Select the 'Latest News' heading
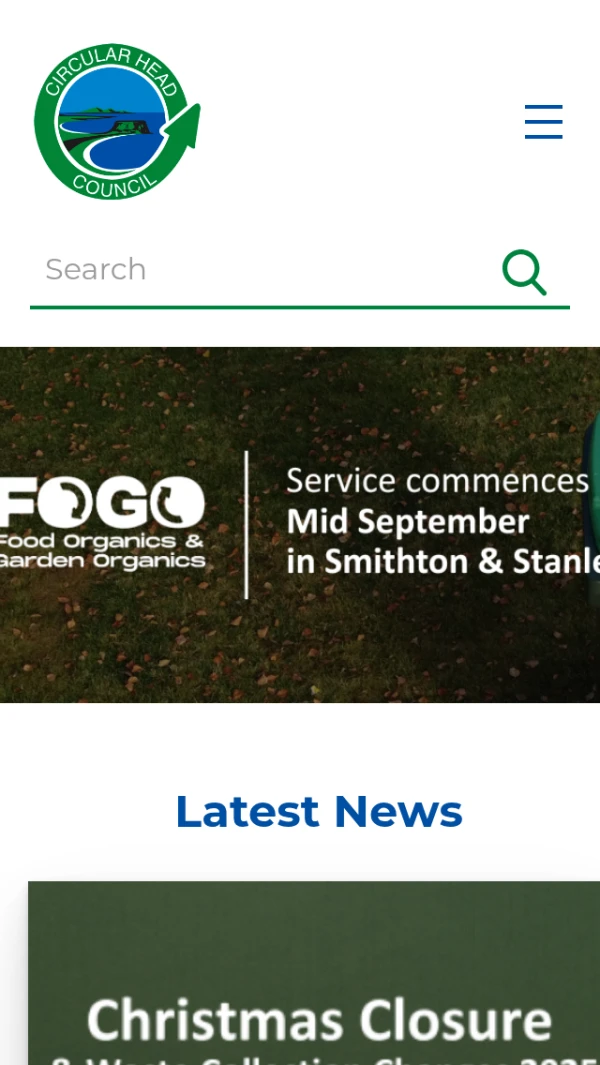 [319, 811]
